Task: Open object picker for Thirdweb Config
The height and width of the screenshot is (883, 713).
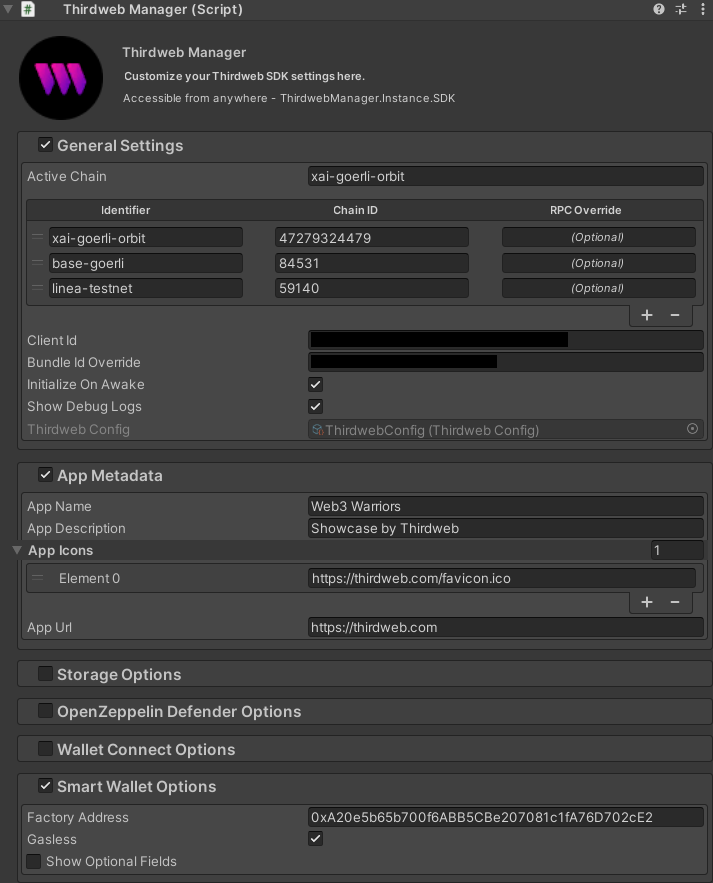Action: (x=692, y=429)
